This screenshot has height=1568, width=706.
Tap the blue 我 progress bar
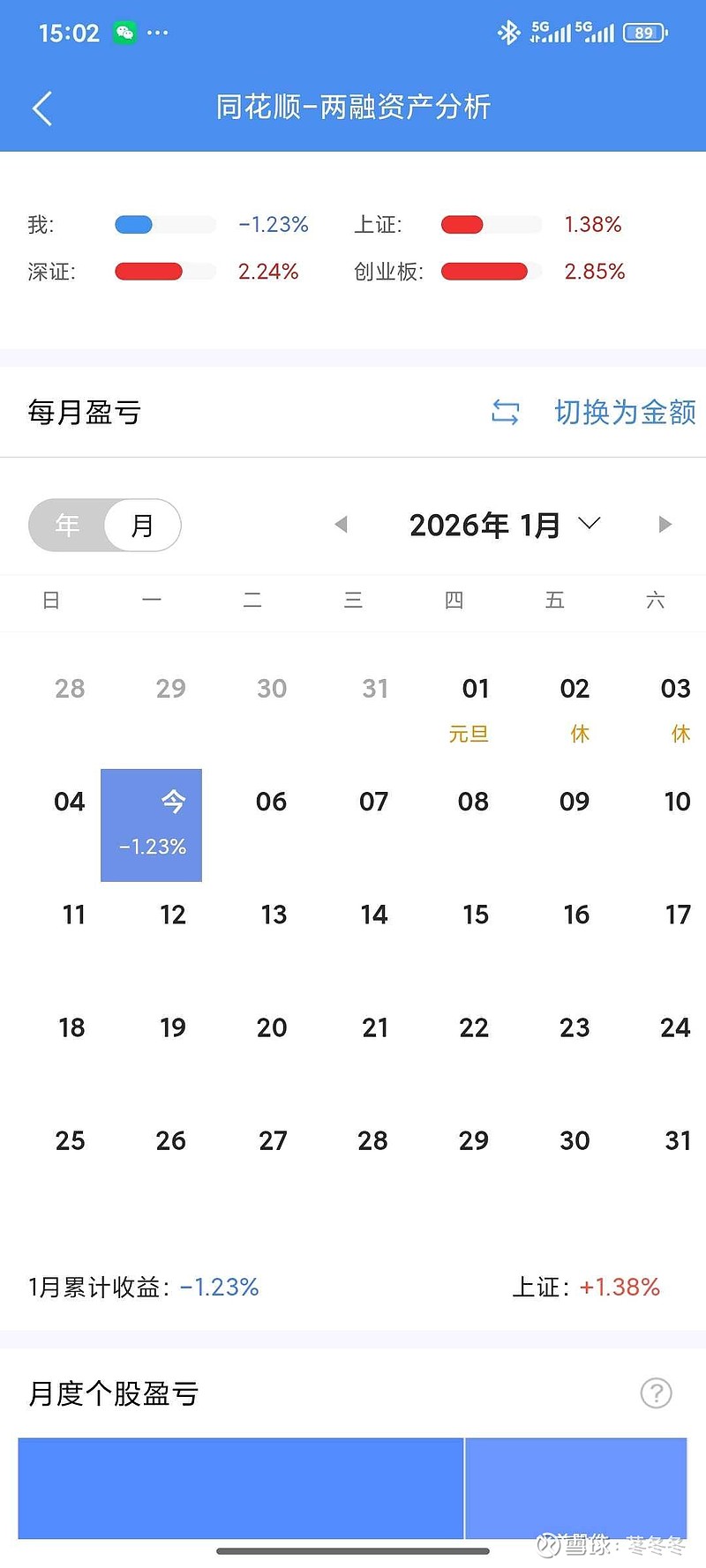pos(134,225)
